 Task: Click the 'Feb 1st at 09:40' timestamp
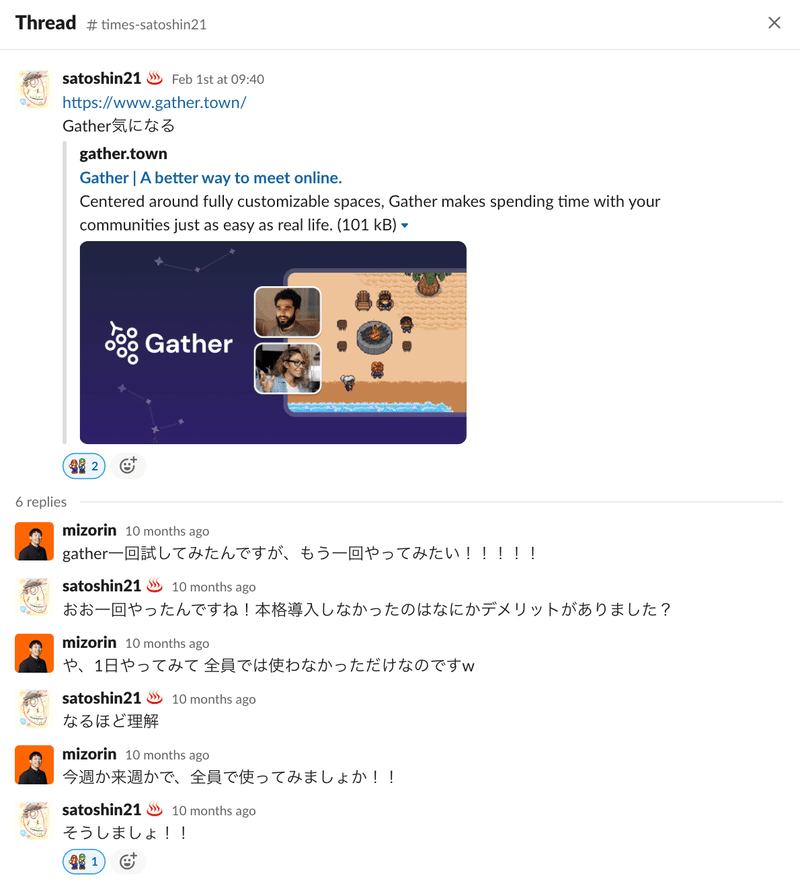[x=218, y=80]
